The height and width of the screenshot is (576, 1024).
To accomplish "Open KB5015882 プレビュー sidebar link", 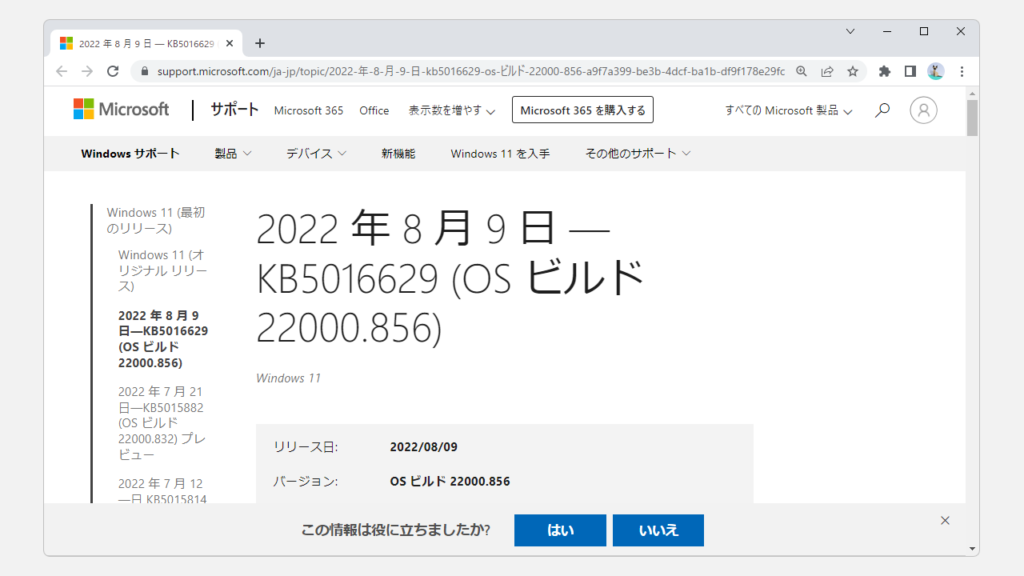I will (161, 423).
